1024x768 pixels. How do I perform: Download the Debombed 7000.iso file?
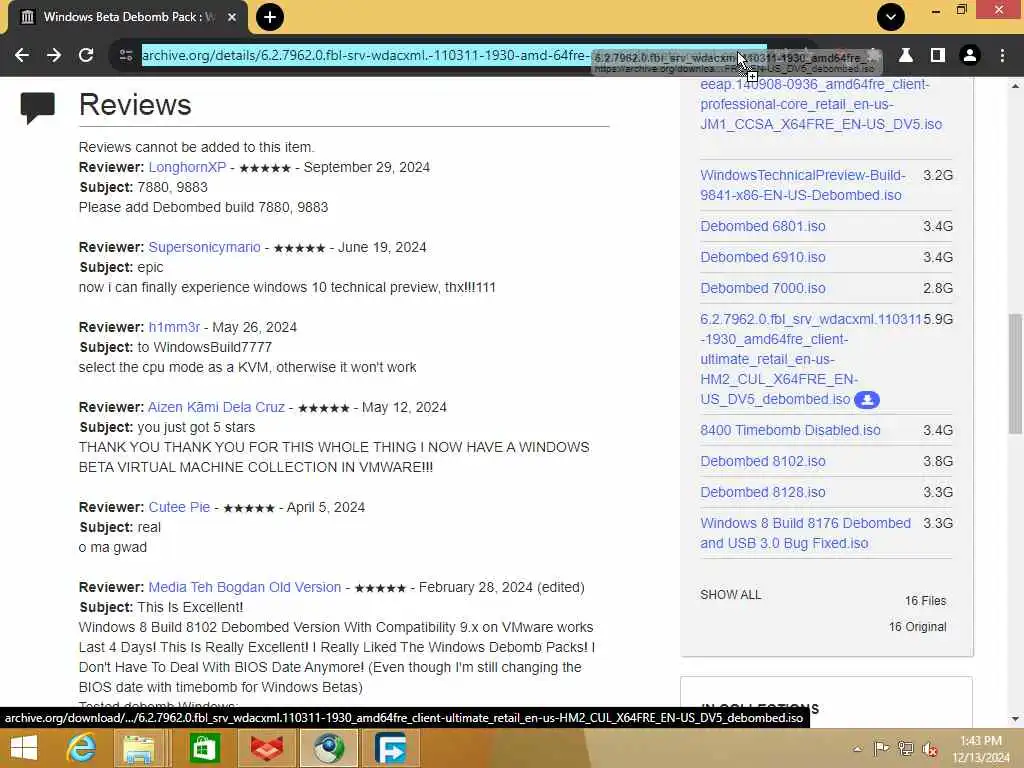[x=763, y=288]
